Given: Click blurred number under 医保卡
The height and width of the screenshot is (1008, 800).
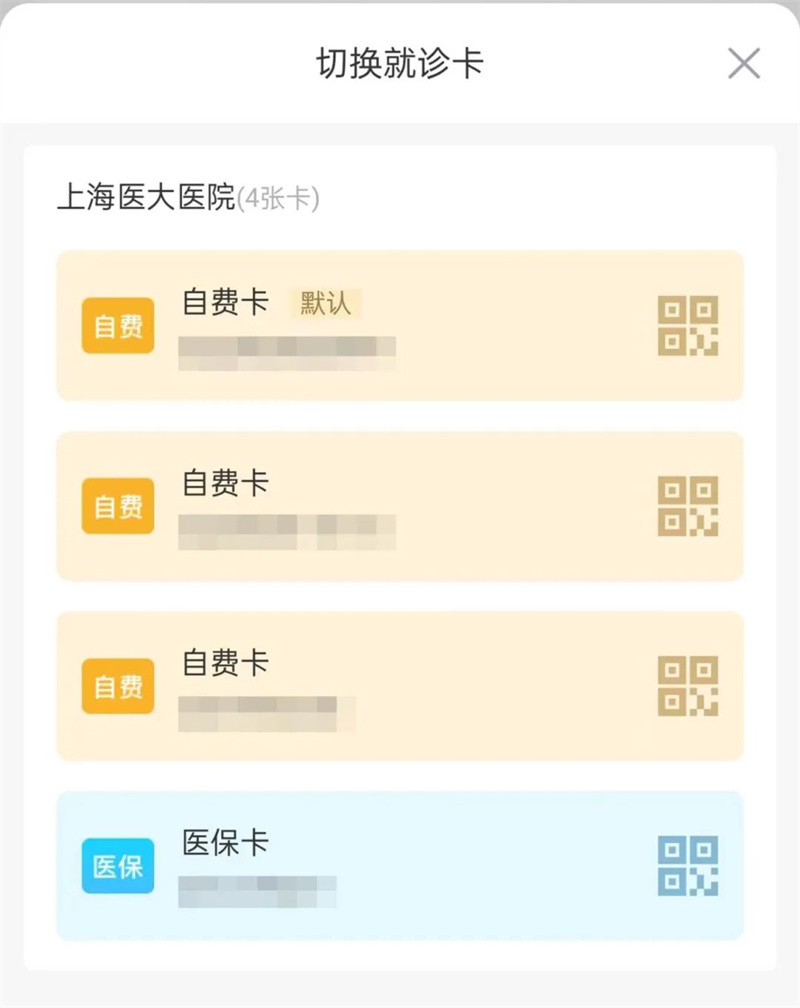Looking at the screenshot, I should [257, 892].
